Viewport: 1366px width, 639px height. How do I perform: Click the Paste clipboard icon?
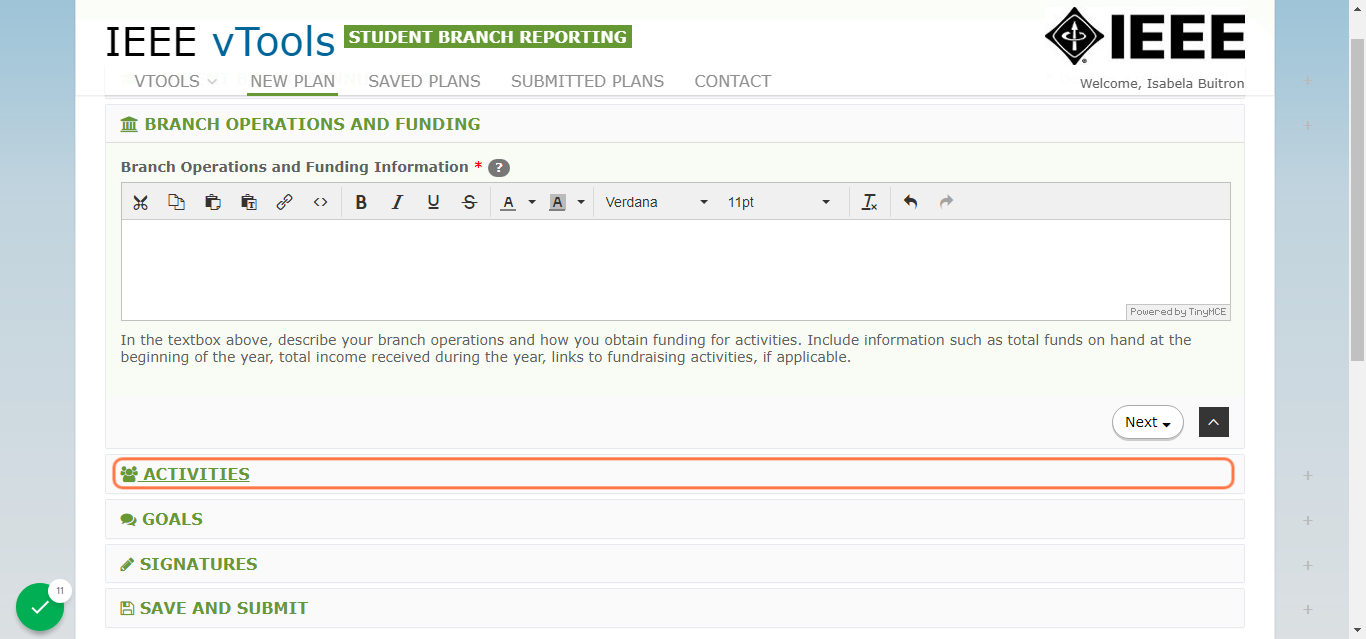[x=212, y=202]
